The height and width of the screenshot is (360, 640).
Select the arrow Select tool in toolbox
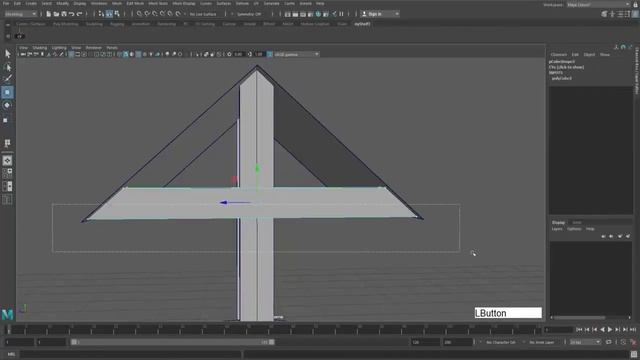coord(7,53)
